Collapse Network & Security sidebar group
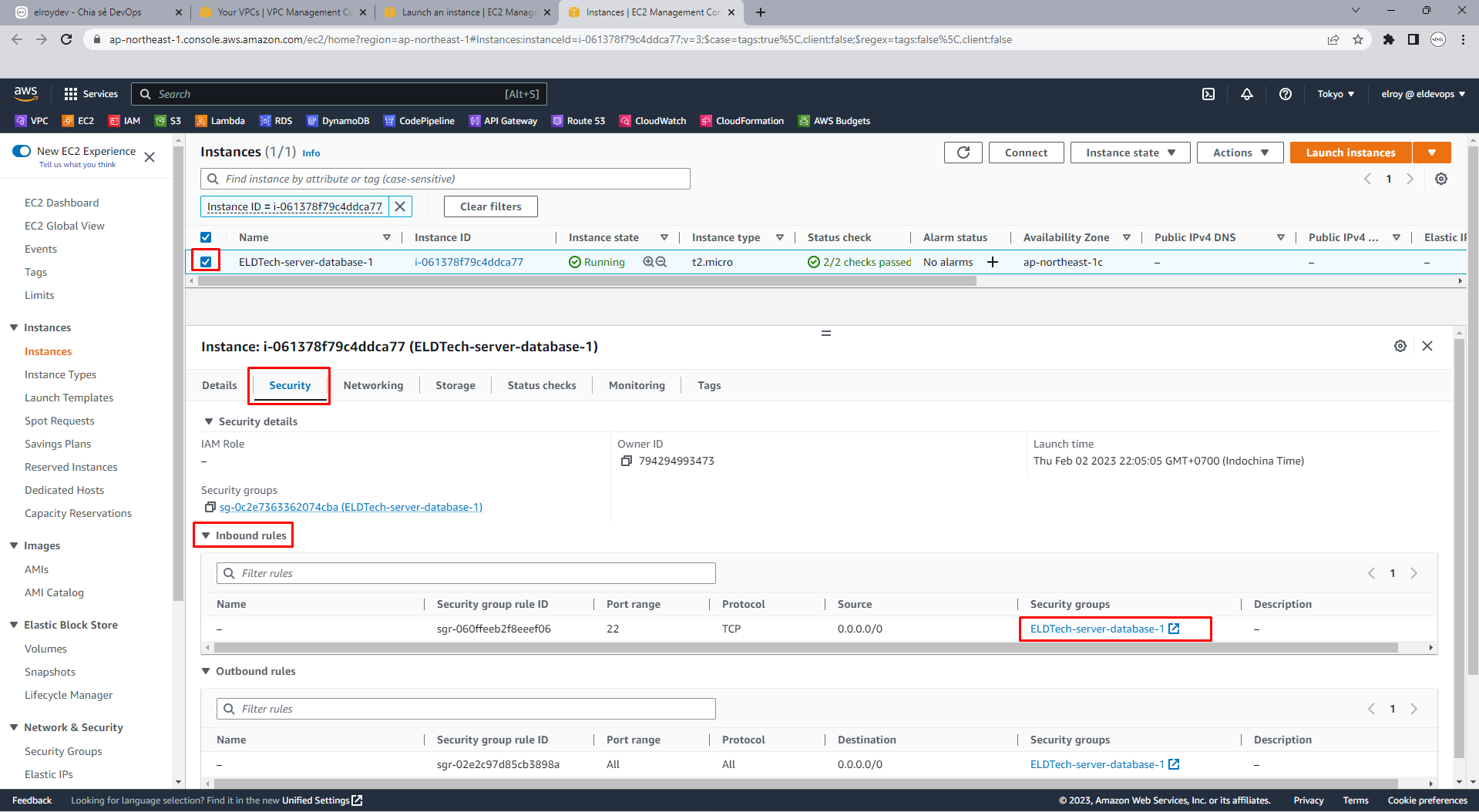This screenshot has height=812, width=1479. click(14, 727)
